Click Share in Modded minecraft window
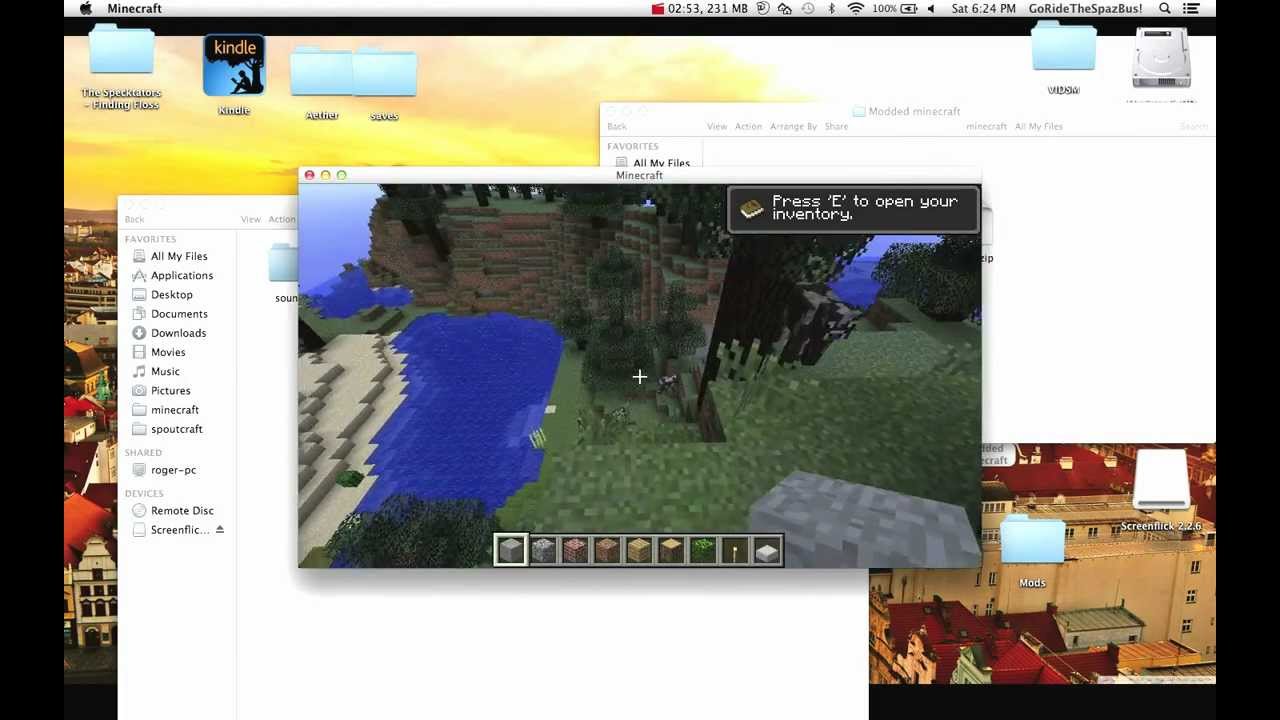1280x720 pixels. pyautogui.click(x=836, y=126)
